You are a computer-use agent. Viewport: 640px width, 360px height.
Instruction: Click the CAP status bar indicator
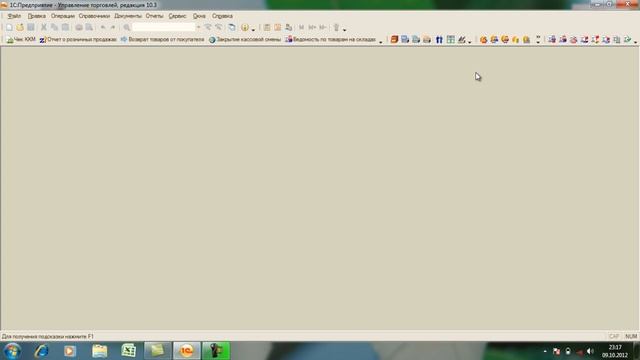click(x=613, y=336)
